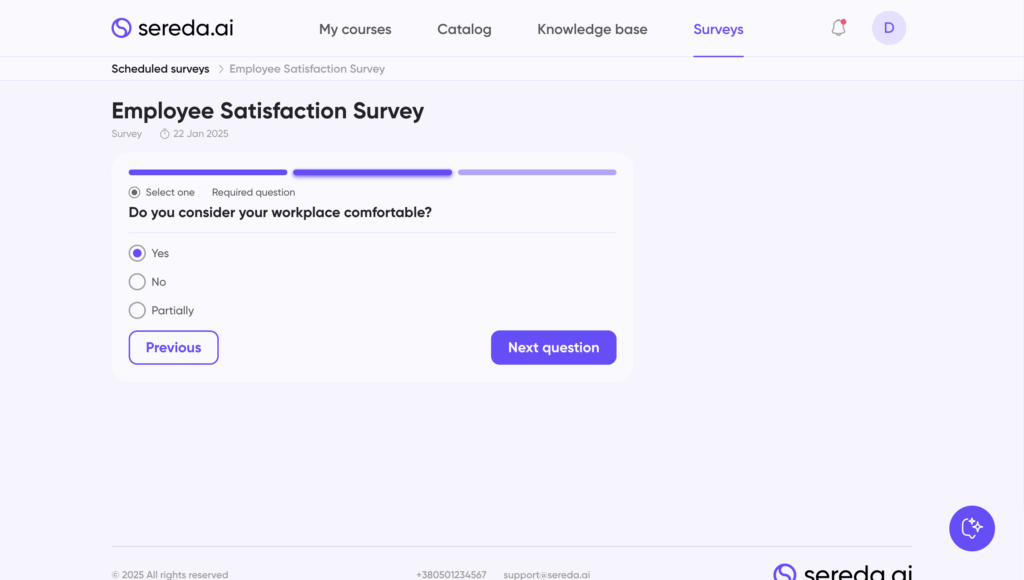Select the Yes answer option
Screen dimensions: 1024x580
[x=138, y=253]
